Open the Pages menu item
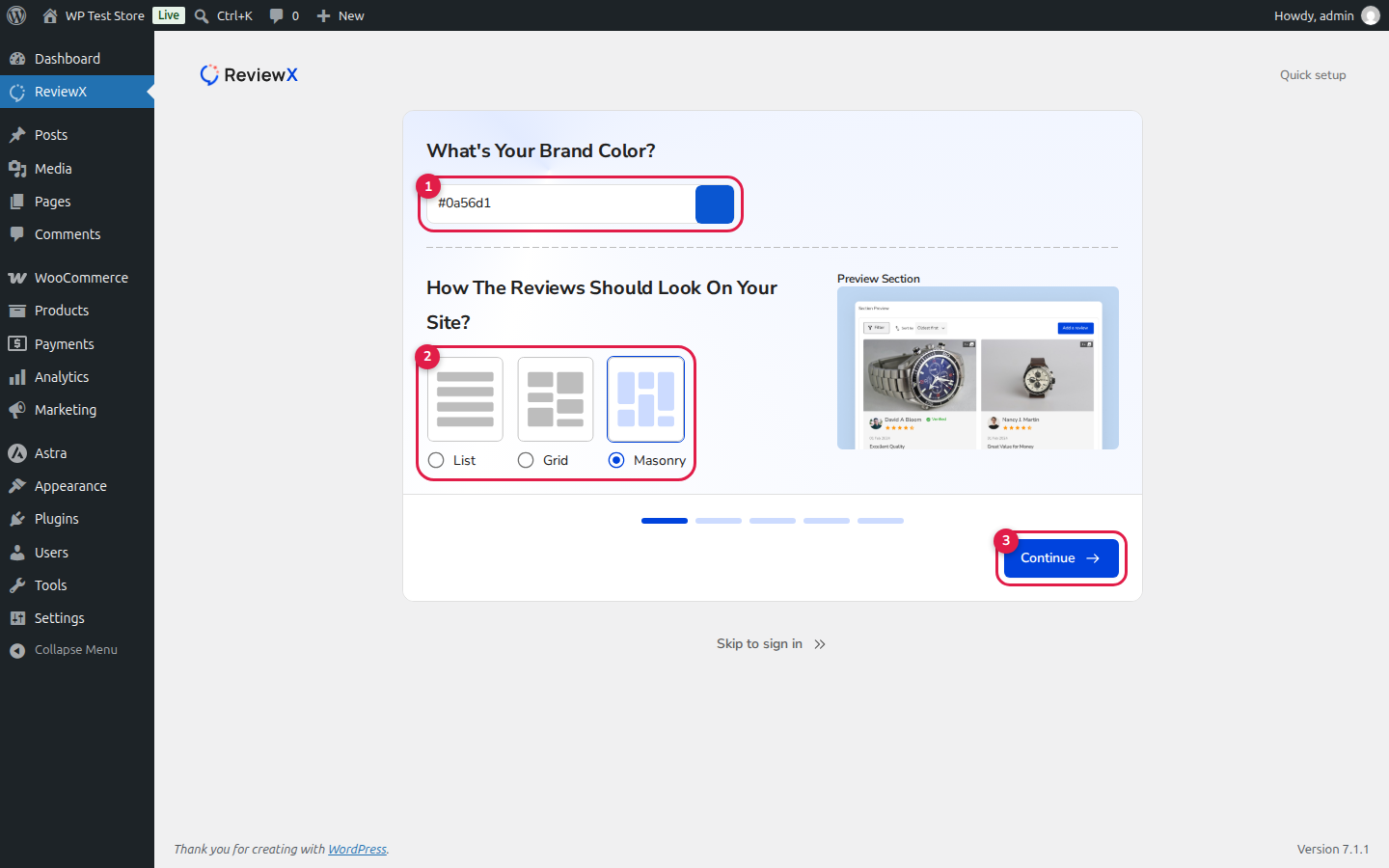This screenshot has height=868, width=1389. [x=77, y=202]
